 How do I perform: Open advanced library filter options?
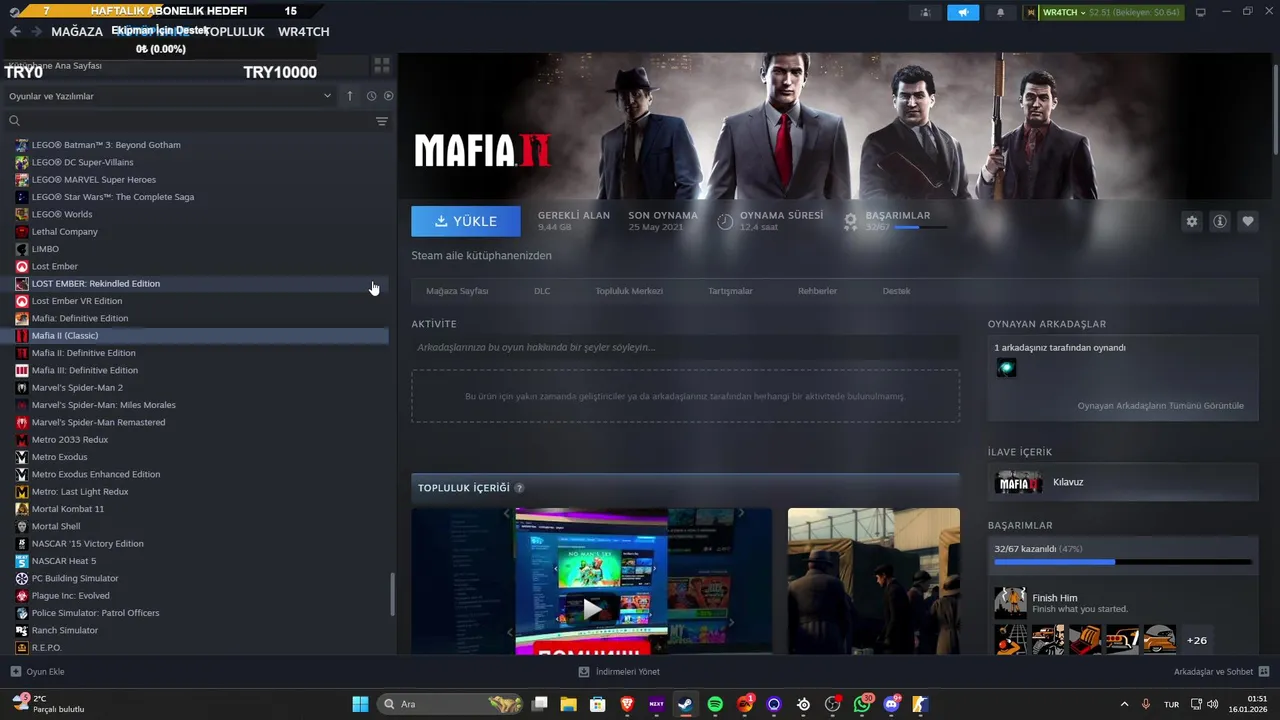pos(381,121)
